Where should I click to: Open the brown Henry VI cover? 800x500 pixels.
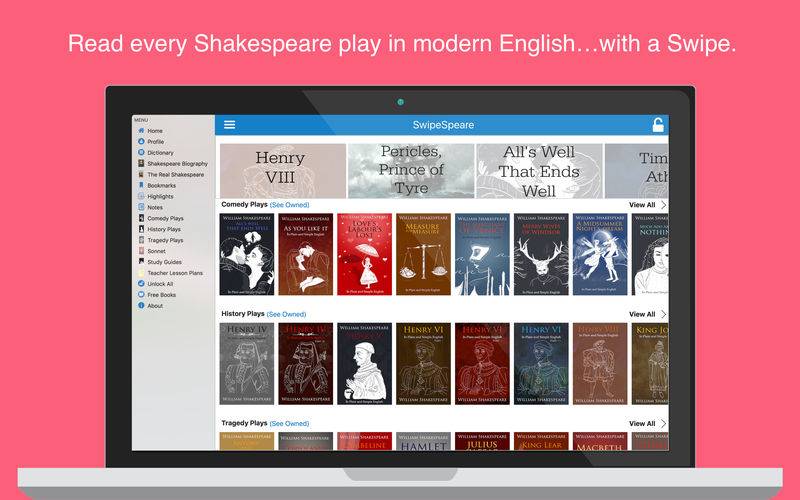[423, 364]
